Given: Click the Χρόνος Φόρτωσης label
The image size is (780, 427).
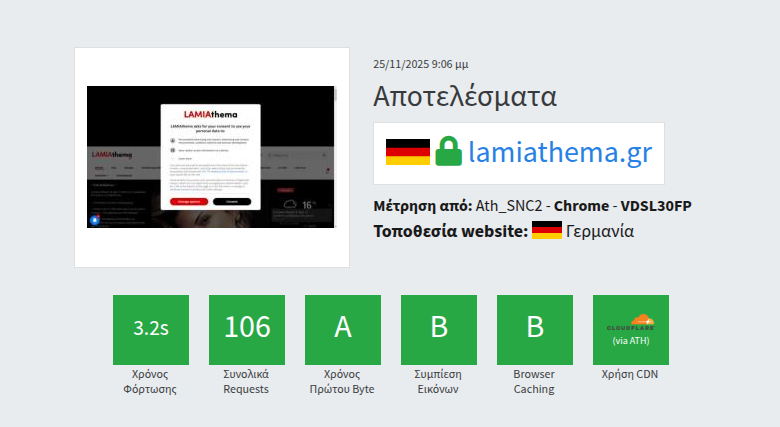Looking at the screenshot, I should [x=151, y=381].
